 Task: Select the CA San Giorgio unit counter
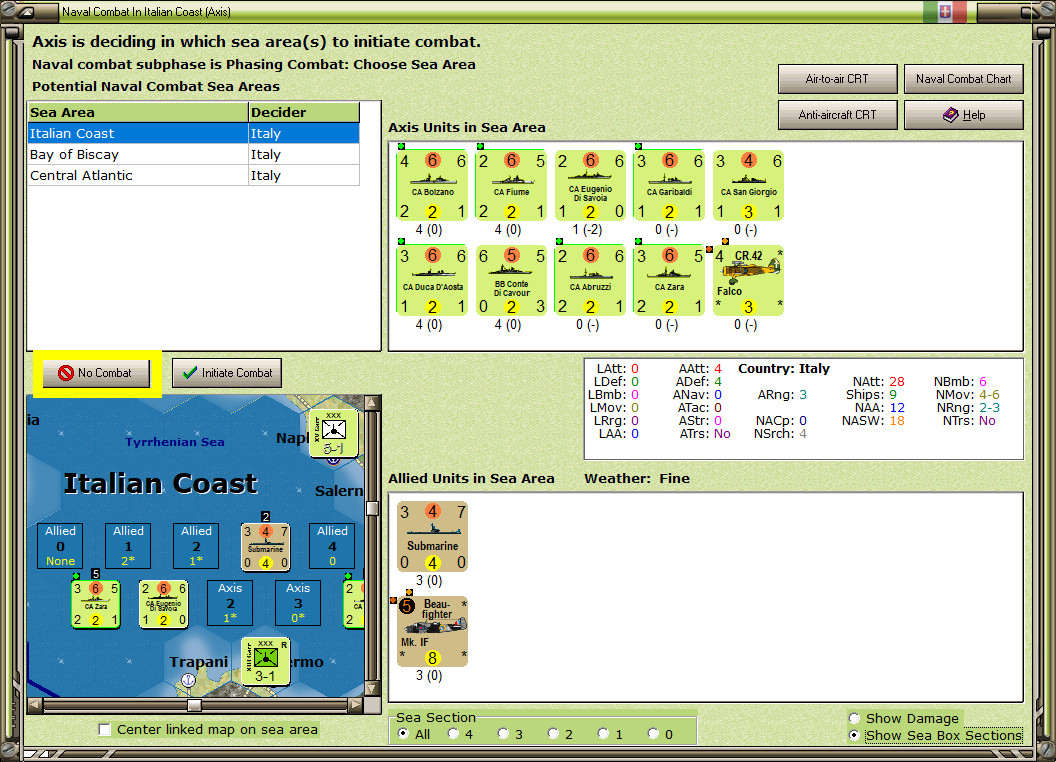click(748, 185)
